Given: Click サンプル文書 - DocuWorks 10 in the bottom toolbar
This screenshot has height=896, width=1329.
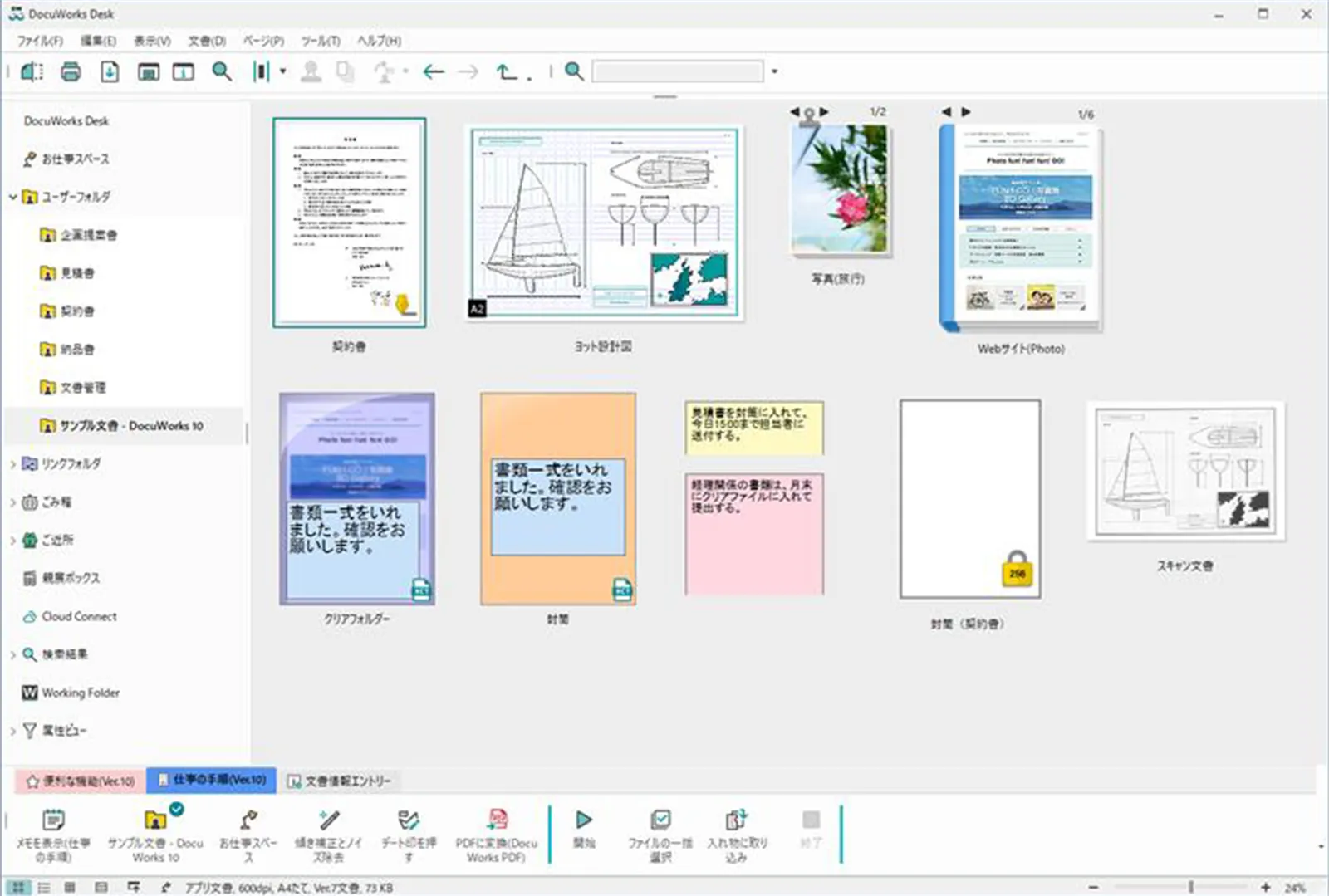Looking at the screenshot, I should pyautogui.click(x=155, y=835).
